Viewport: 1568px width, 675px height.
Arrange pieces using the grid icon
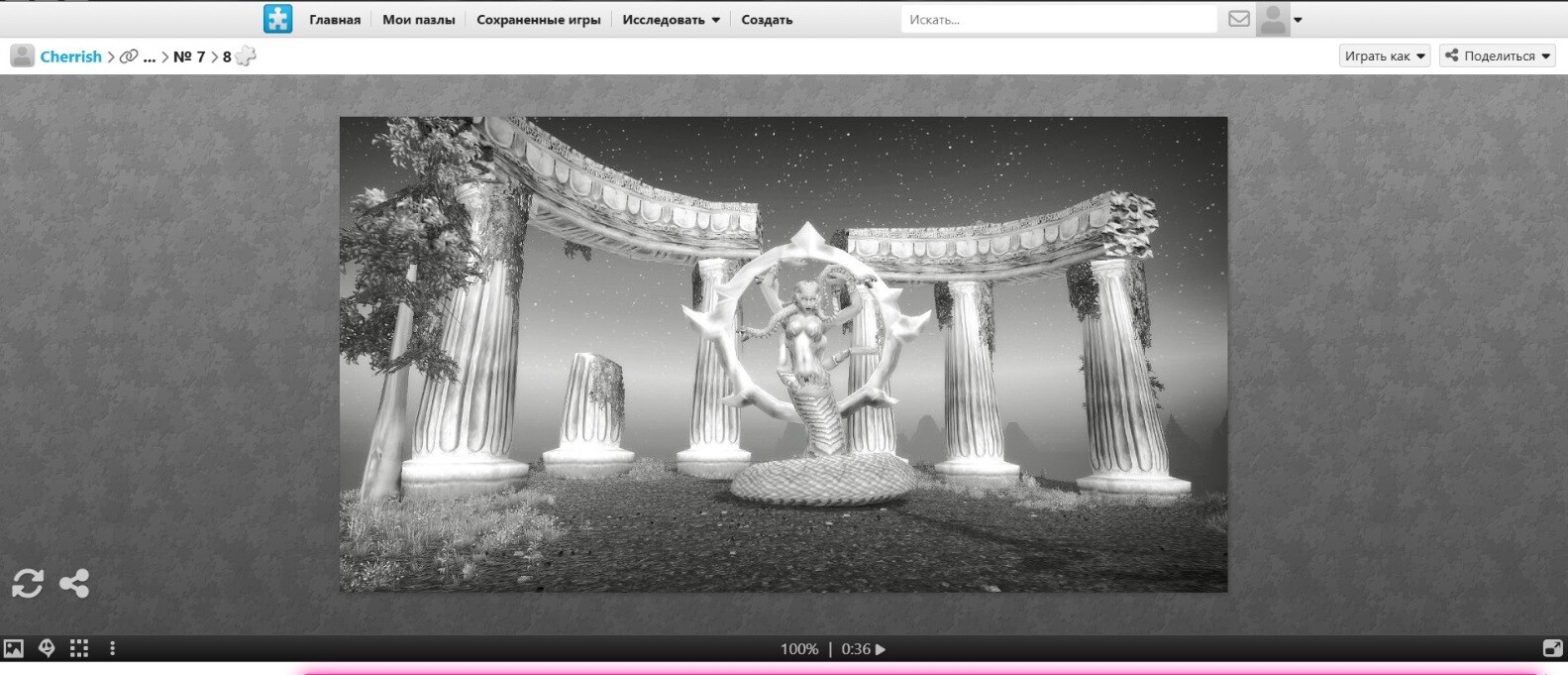(79, 648)
